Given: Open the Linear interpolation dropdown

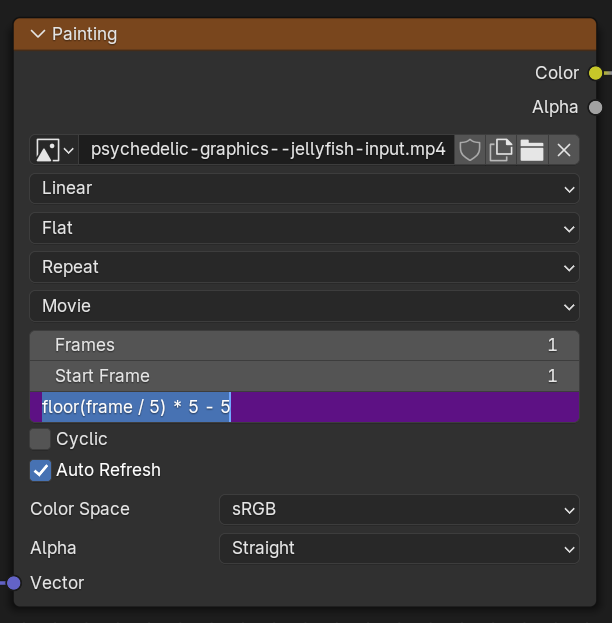Looking at the screenshot, I should click(304, 188).
